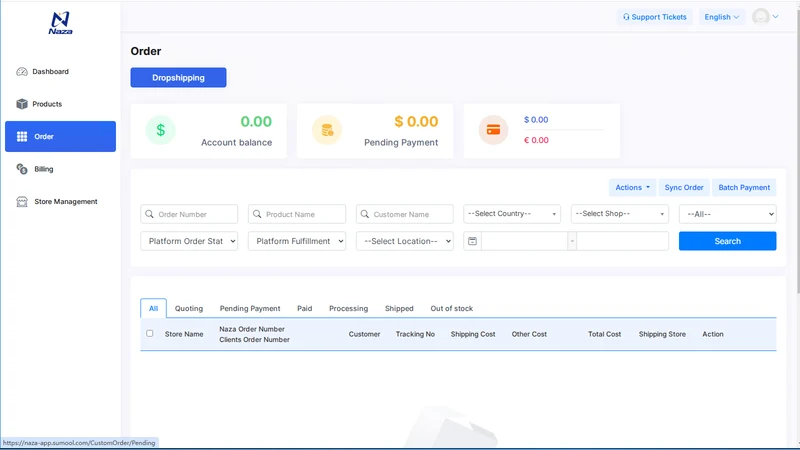Open the --All-- dropdown
The image size is (800, 450).
(x=728, y=214)
